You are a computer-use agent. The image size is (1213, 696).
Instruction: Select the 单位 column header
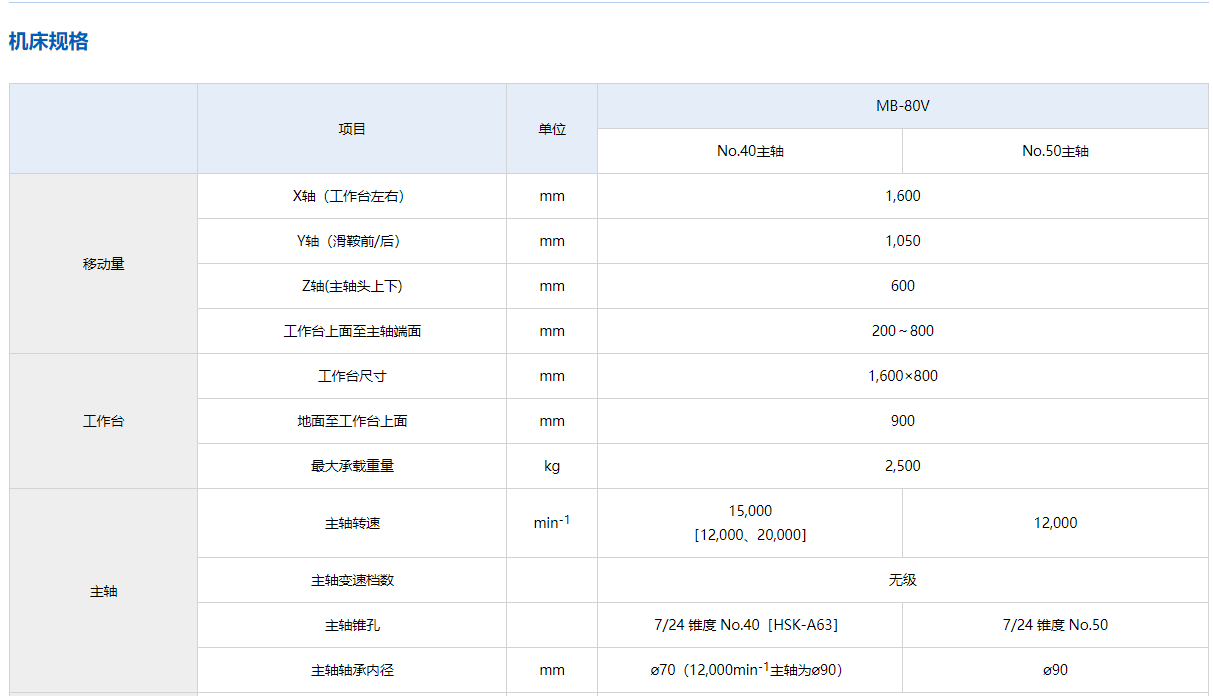click(552, 129)
